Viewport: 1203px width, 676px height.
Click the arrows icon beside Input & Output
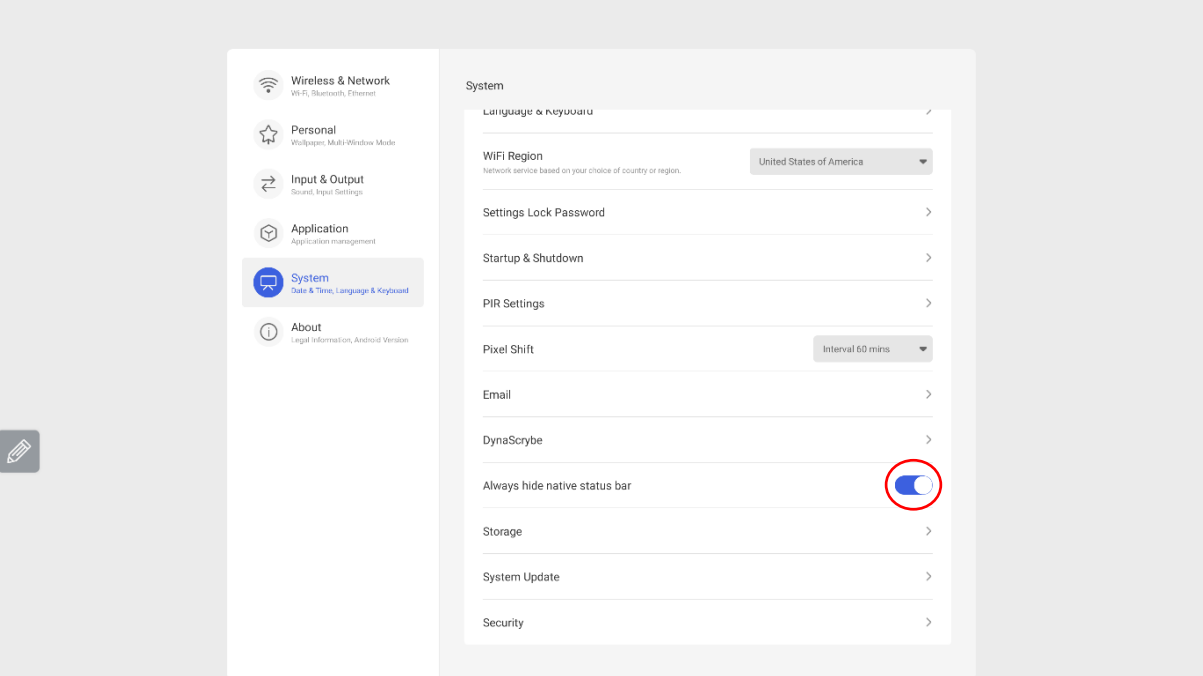(x=268, y=184)
